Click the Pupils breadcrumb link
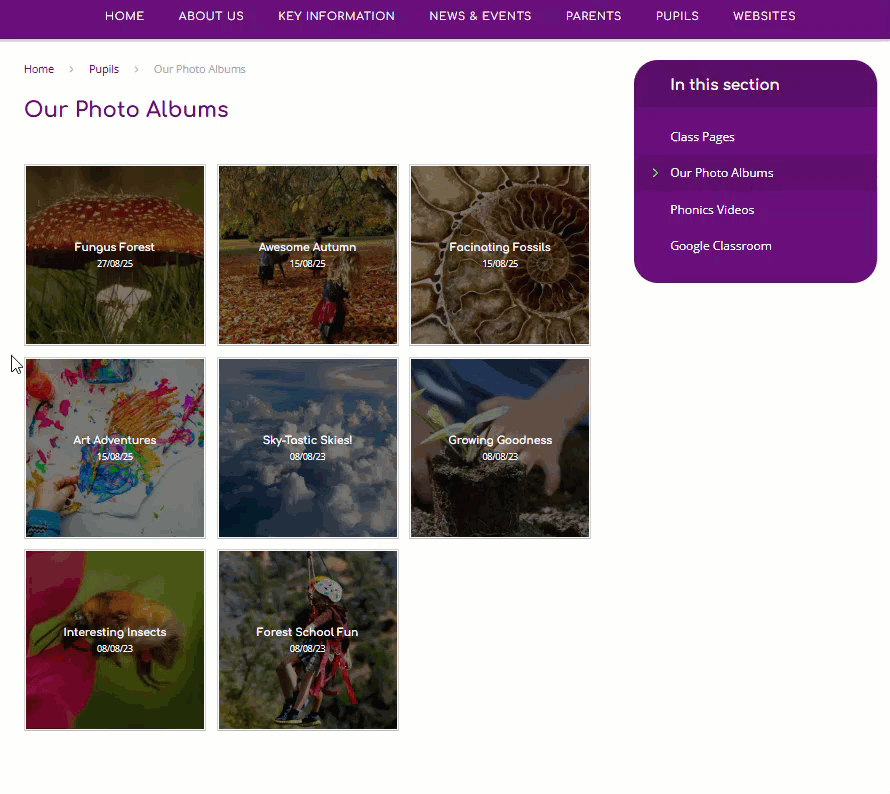This screenshot has height=794, width=890. click(x=104, y=69)
